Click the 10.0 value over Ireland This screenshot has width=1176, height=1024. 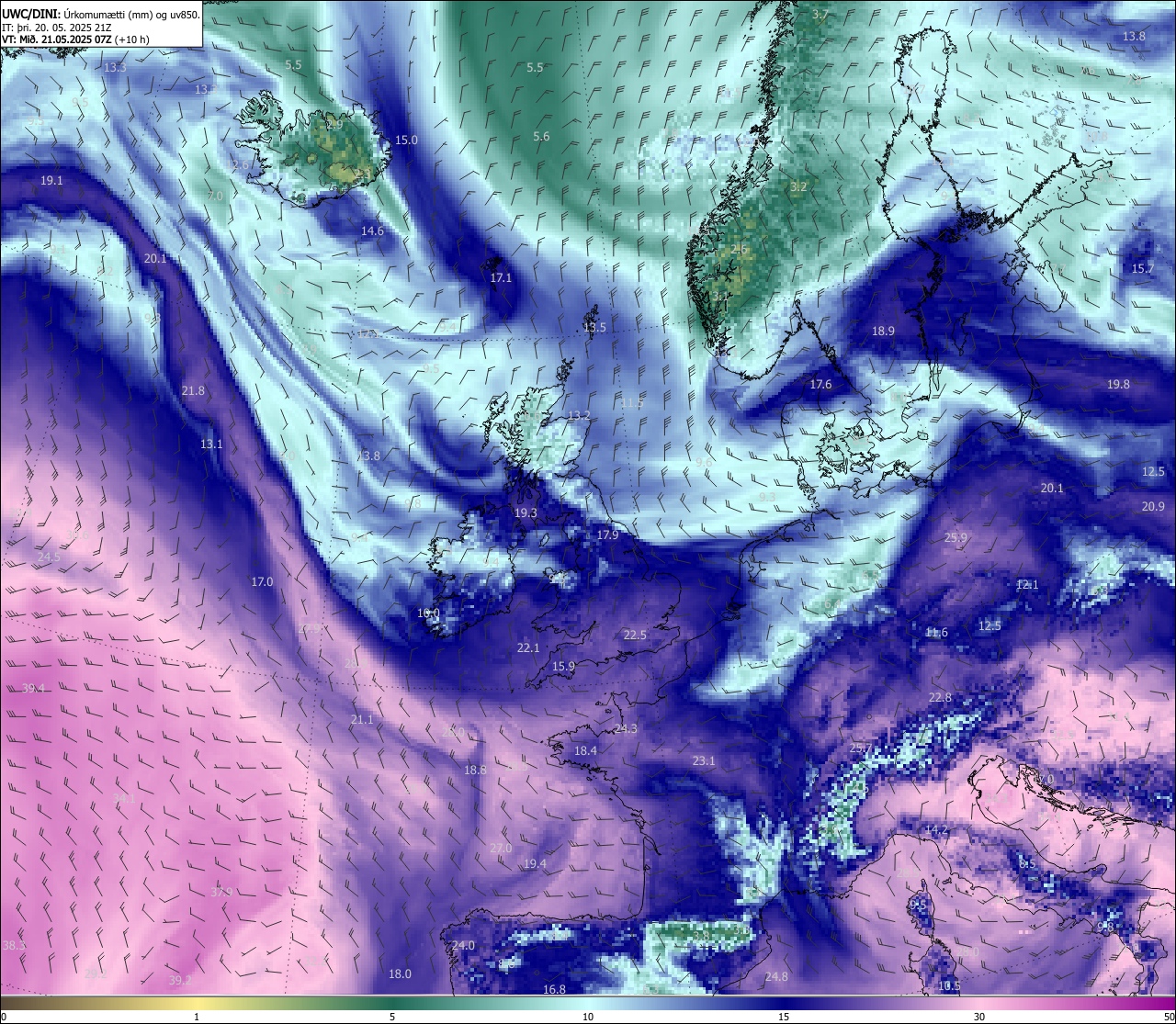[x=428, y=613]
